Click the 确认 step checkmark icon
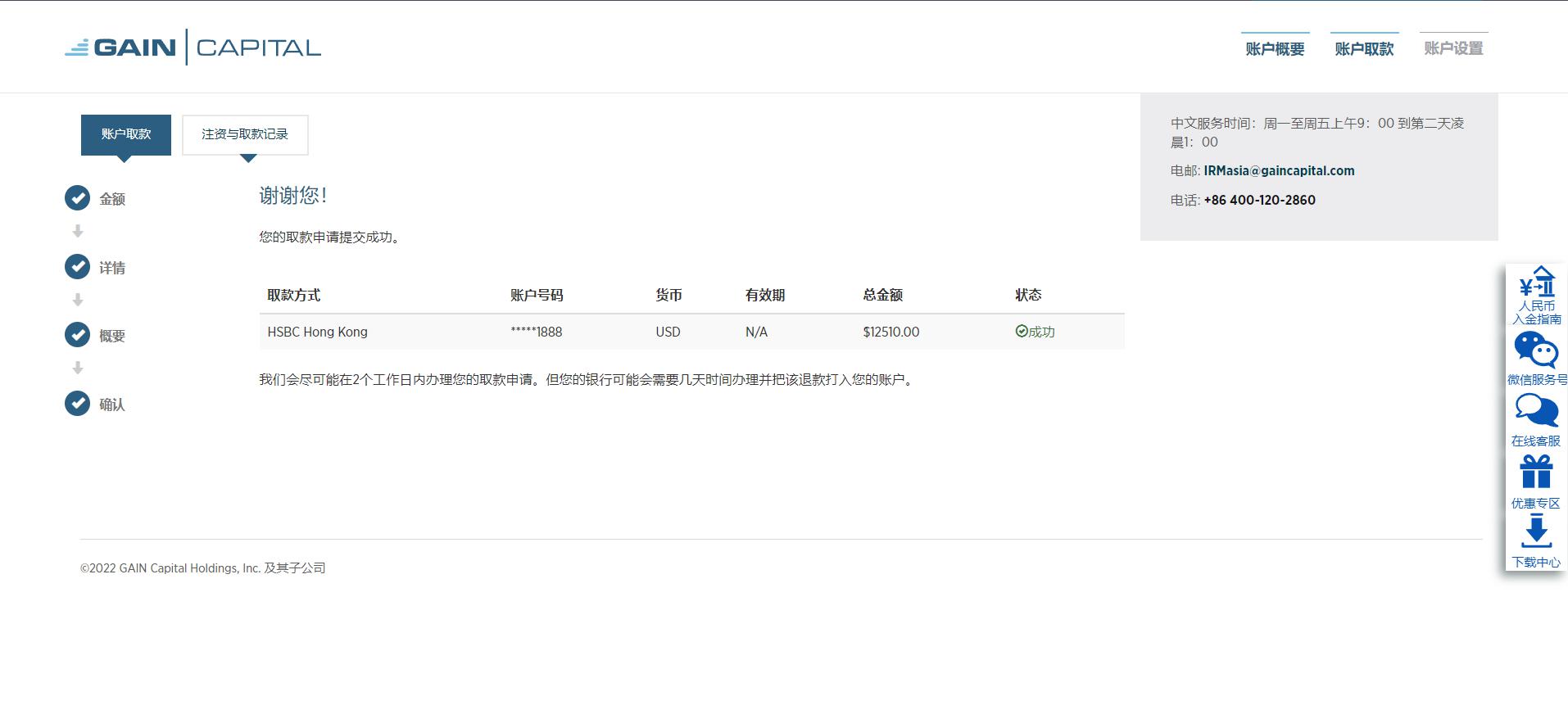Screen dimensions: 1568x719 [78, 404]
